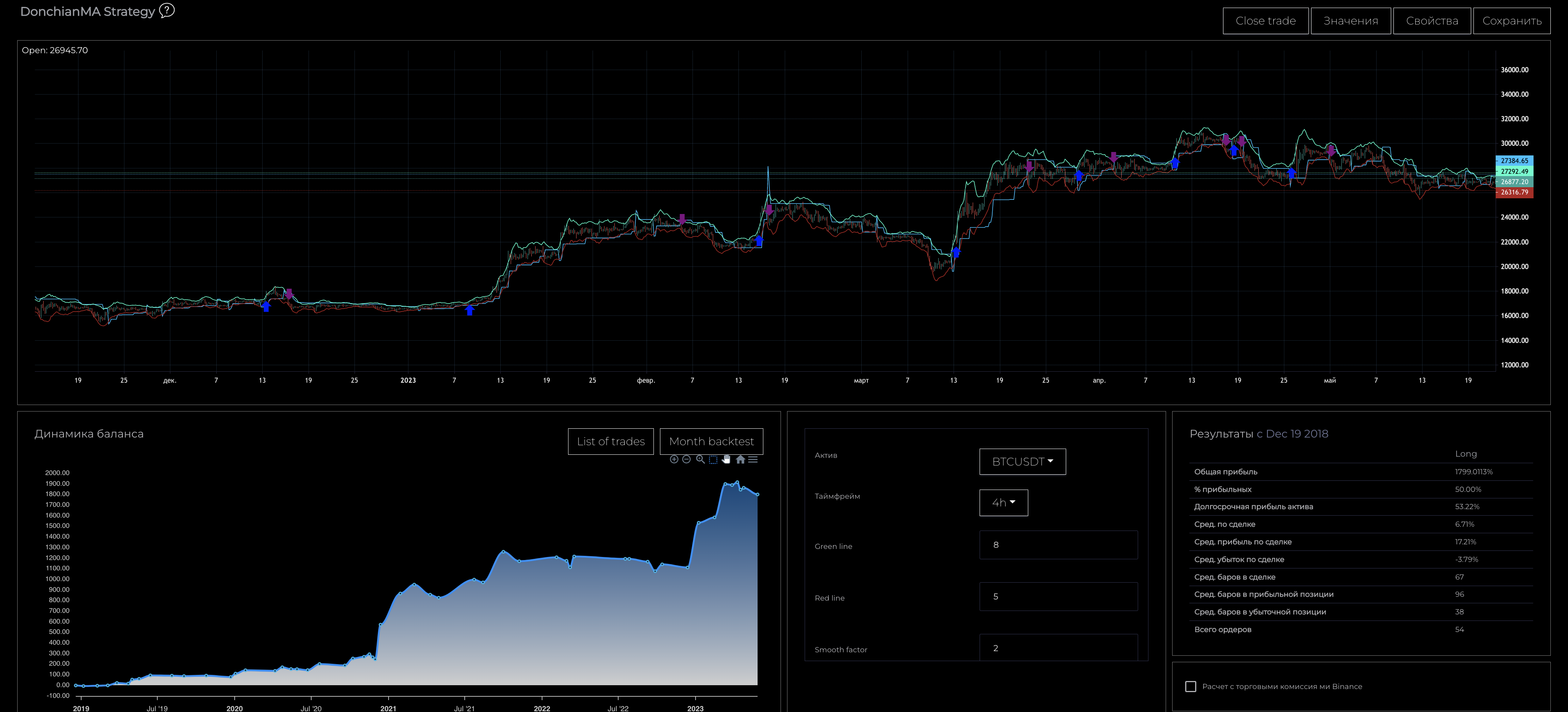Click the blue buy arrow in early January 2023
Image resolution: width=1568 pixels, height=712 pixels.
469,310
